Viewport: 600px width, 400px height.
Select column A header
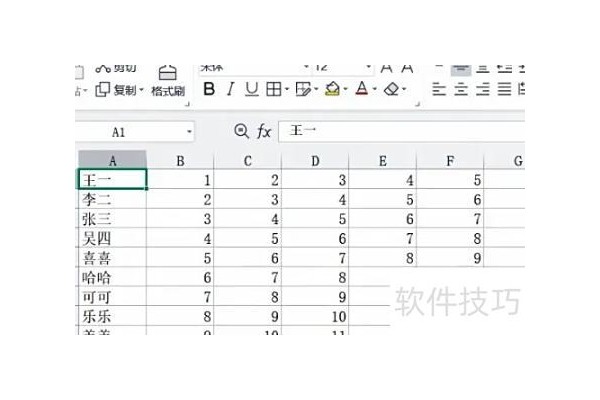coord(112,160)
